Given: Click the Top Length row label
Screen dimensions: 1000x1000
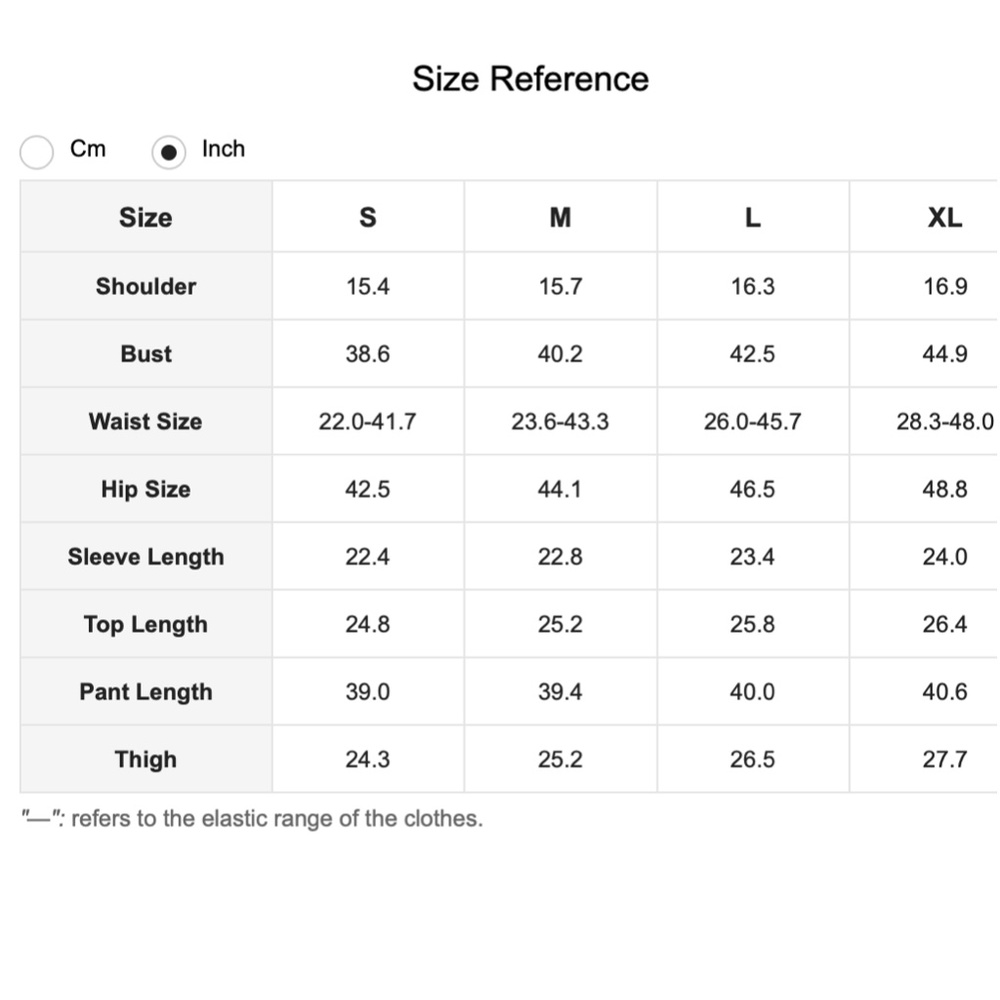Looking at the screenshot, I should point(146,624).
